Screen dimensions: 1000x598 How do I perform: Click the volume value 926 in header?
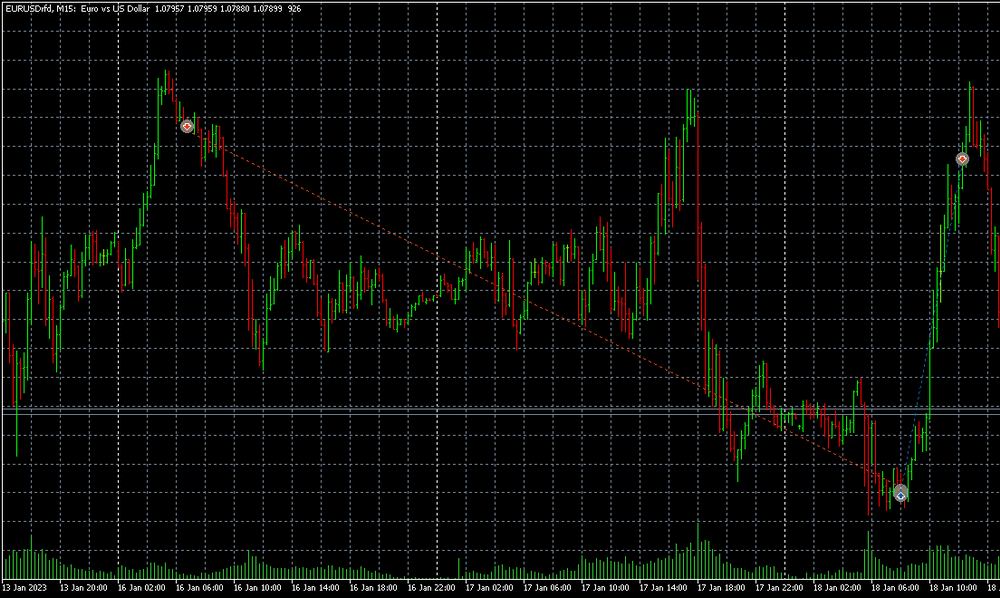click(294, 9)
